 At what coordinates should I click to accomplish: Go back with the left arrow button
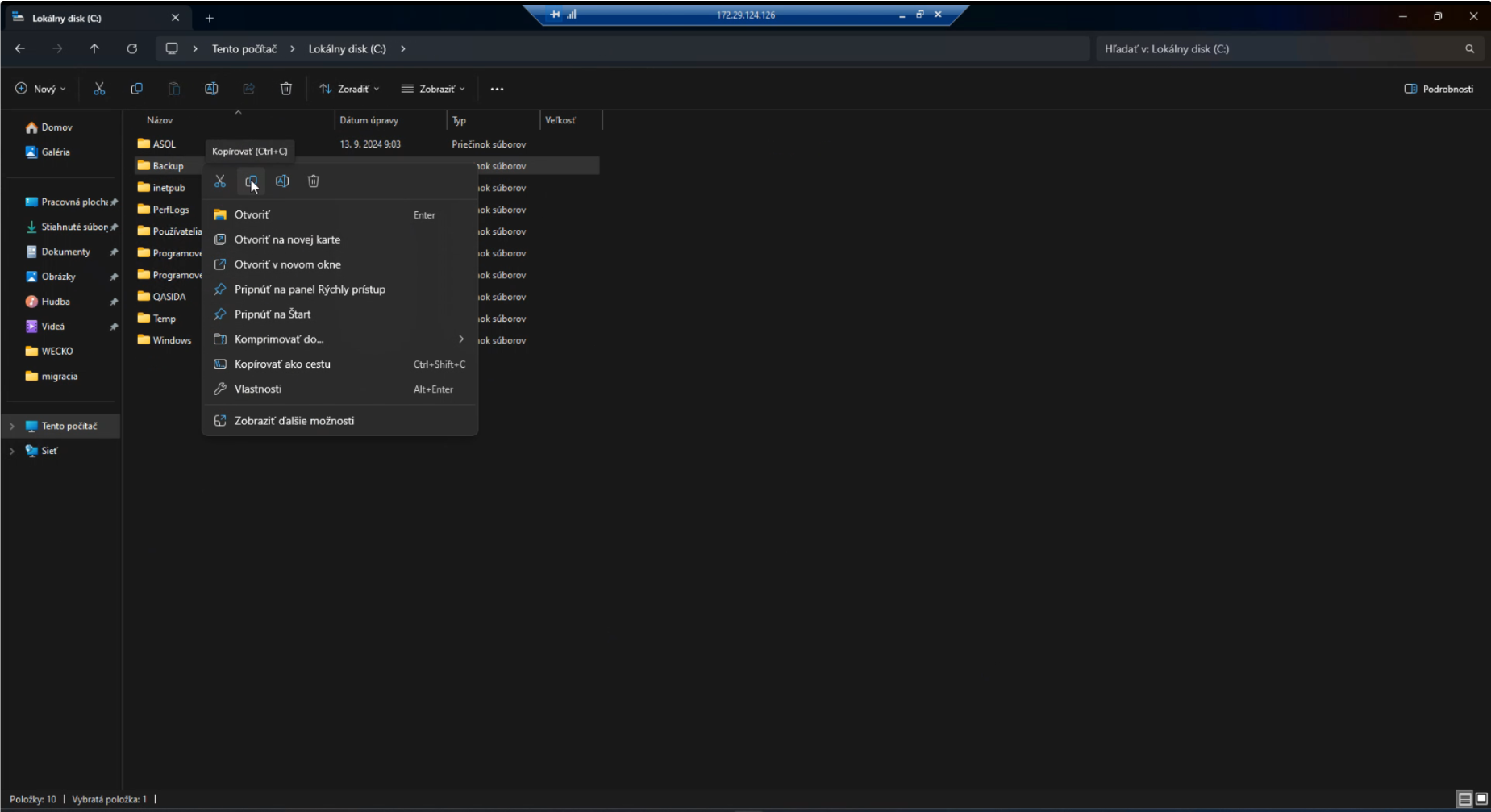[x=20, y=49]
